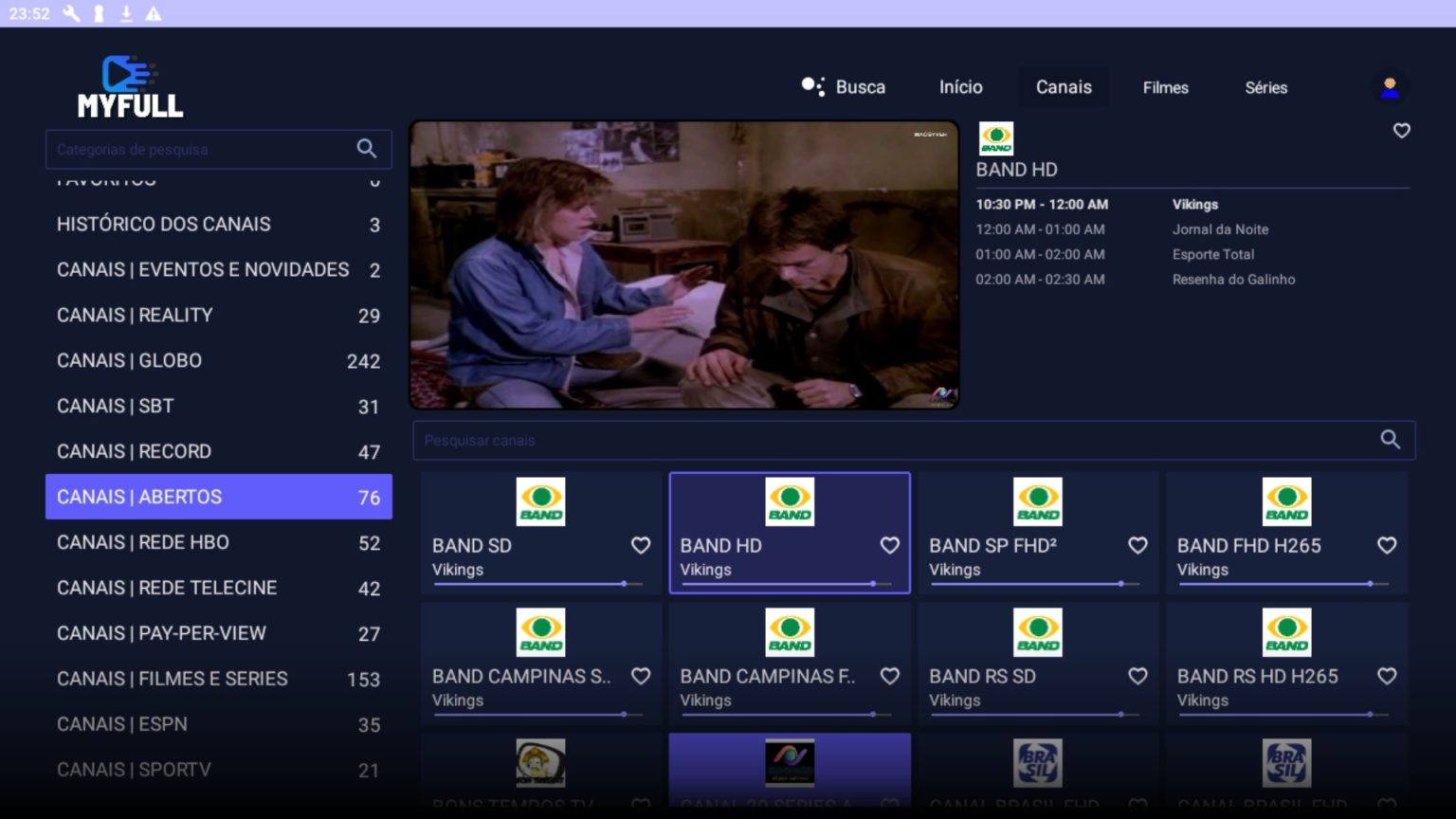Viewport: 1456px width, 819px height.
Task: Favorite the BAND RS SD channel heart
Action: coord(1137,677)
